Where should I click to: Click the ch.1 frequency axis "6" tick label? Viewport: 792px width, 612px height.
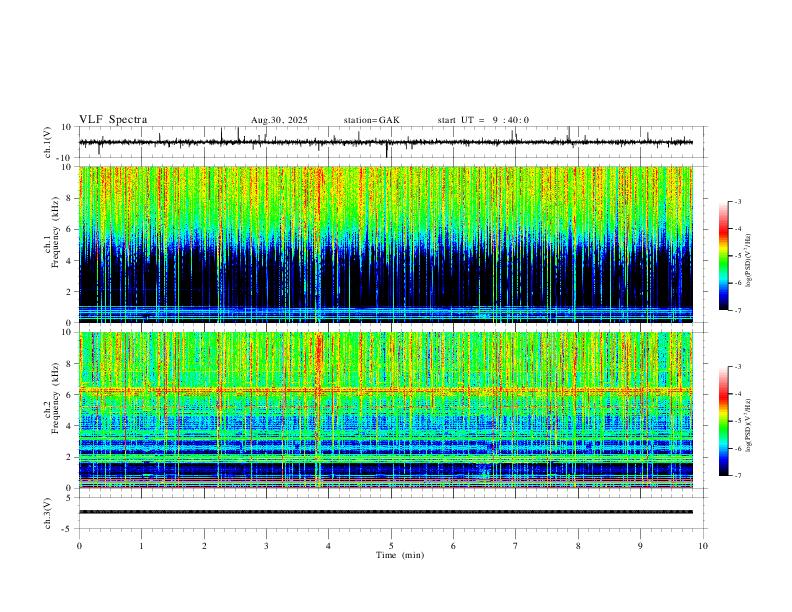(x=70, y=230)
